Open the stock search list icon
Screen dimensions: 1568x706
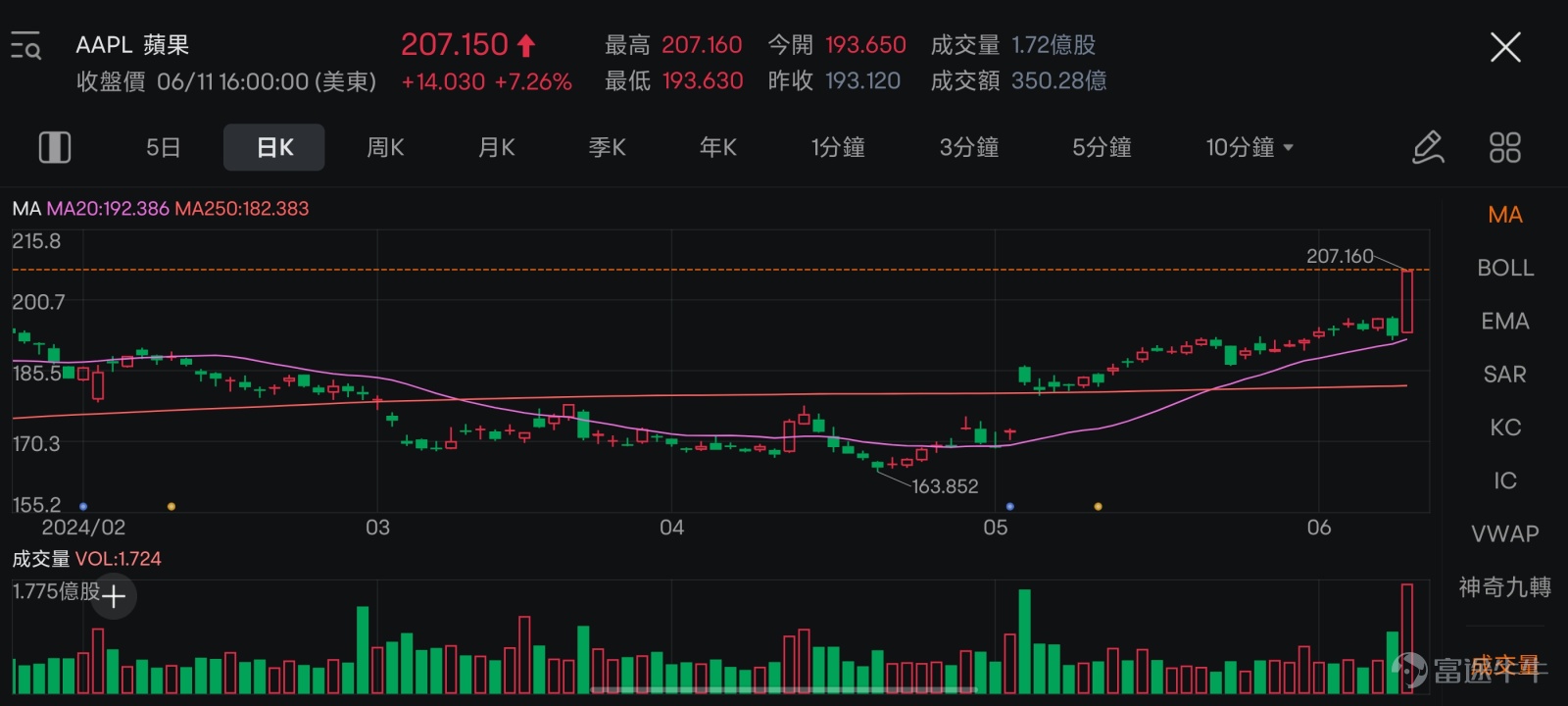click(25, 46)
